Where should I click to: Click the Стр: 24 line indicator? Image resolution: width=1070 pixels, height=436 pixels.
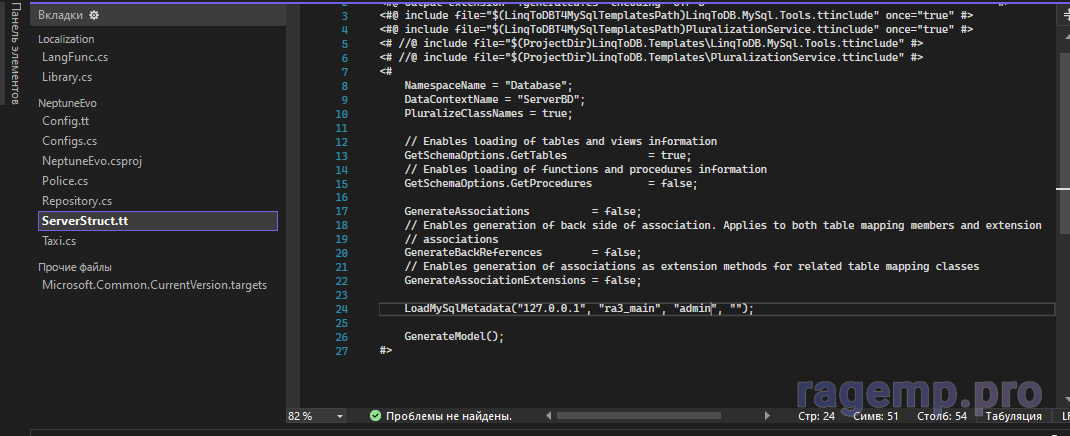point(816,415)
